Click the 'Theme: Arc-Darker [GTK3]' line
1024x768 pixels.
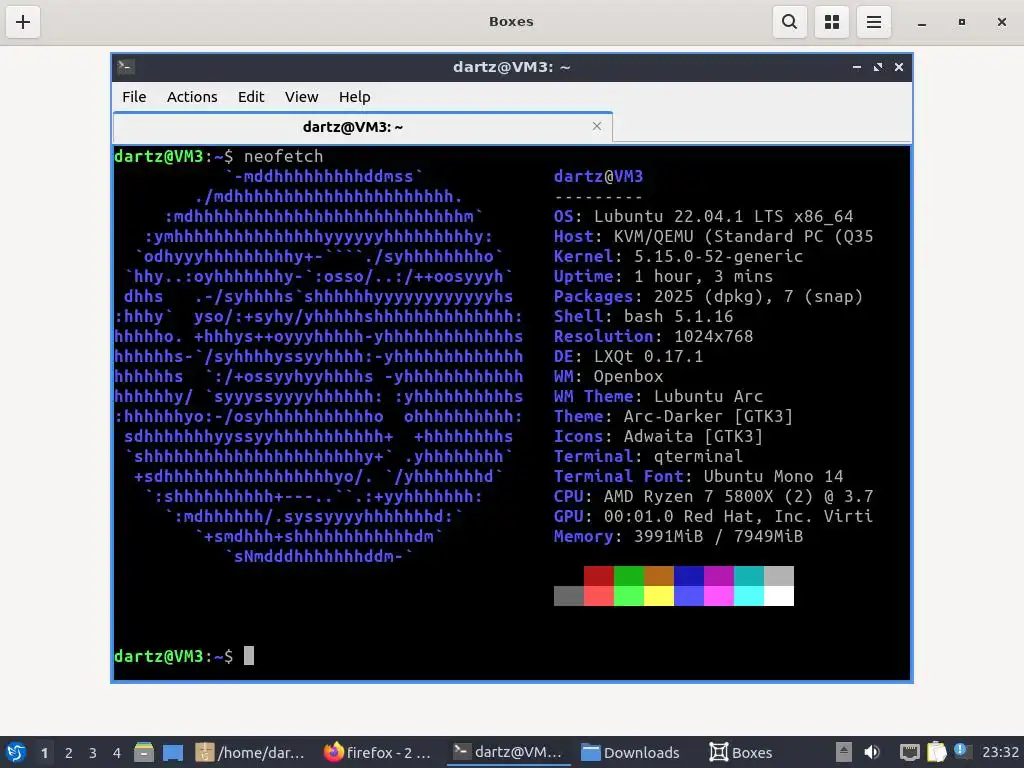(x=673, y=416)
